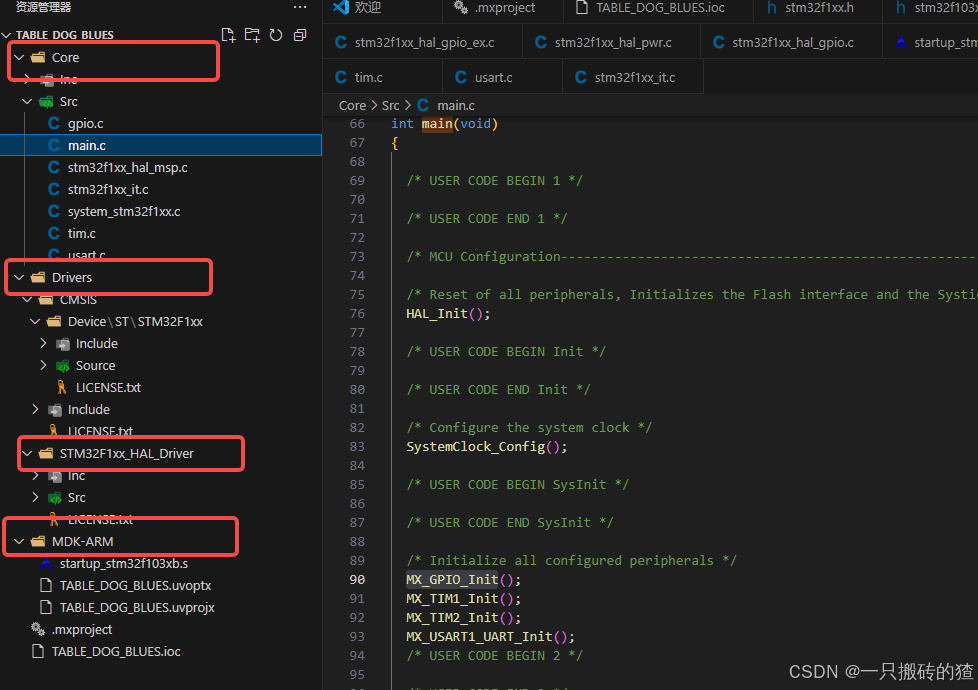Click the VS Code icon on welcome tab
978x690 pixels.
(341, 7)
